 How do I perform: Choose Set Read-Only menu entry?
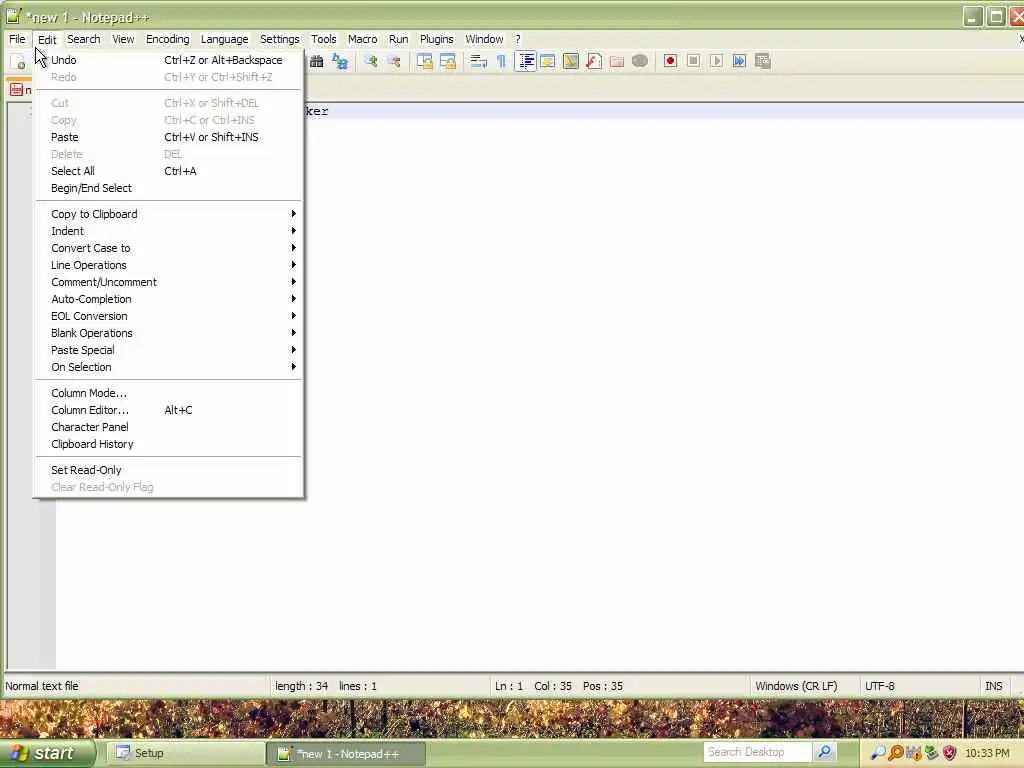(x=169, y=470)
